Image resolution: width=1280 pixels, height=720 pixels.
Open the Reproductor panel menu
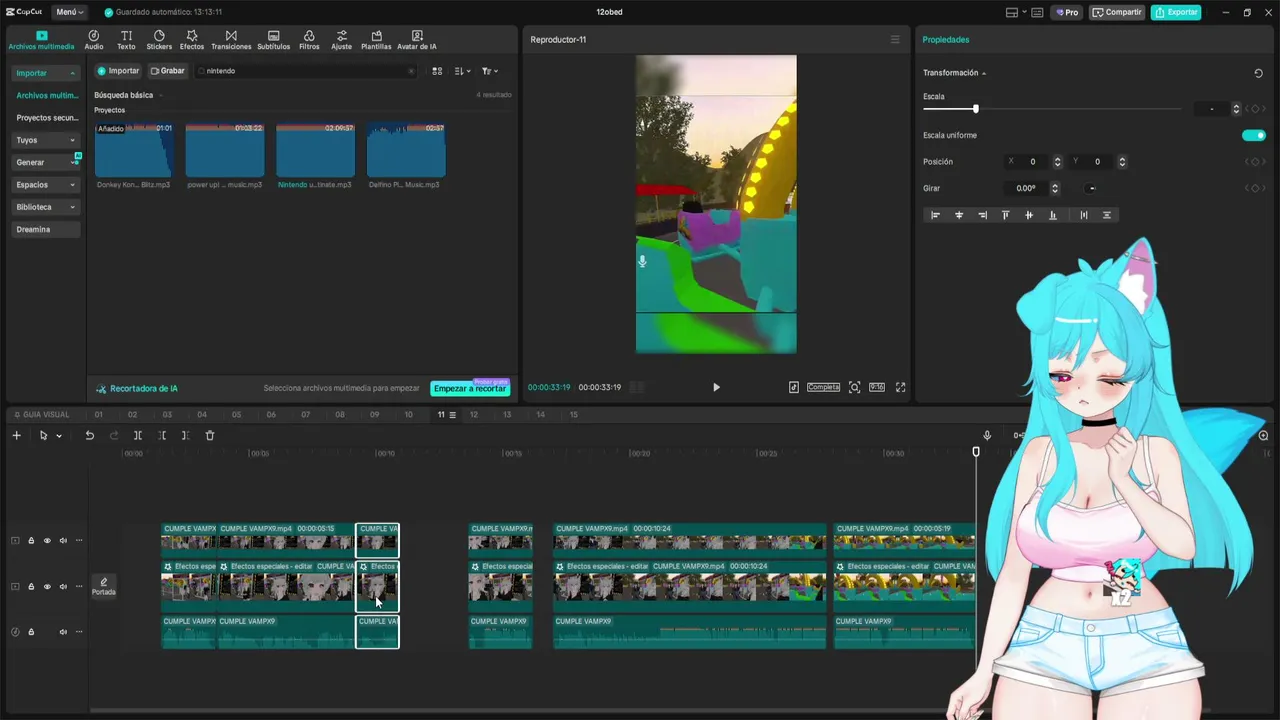click(895, 40)
